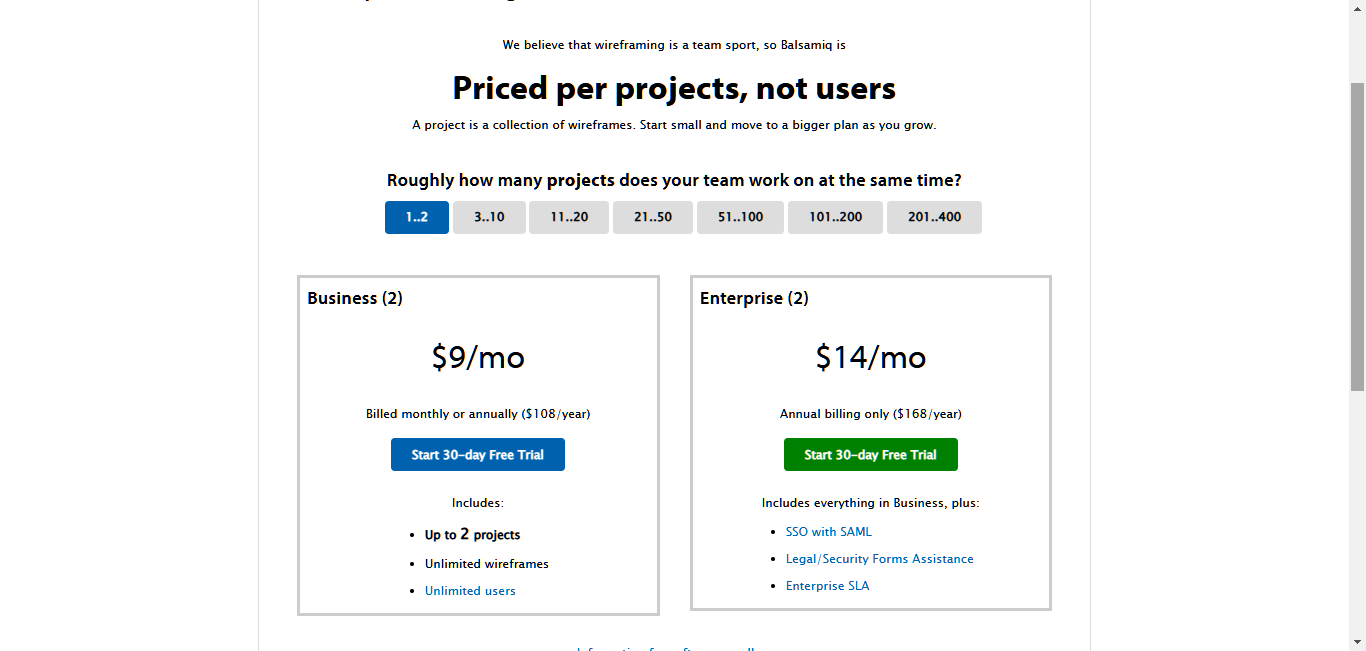This screenshot has width=1366, height=651.
Task: Open Legal/Security Forms Assistance link
Action: [x=880, y=559]
